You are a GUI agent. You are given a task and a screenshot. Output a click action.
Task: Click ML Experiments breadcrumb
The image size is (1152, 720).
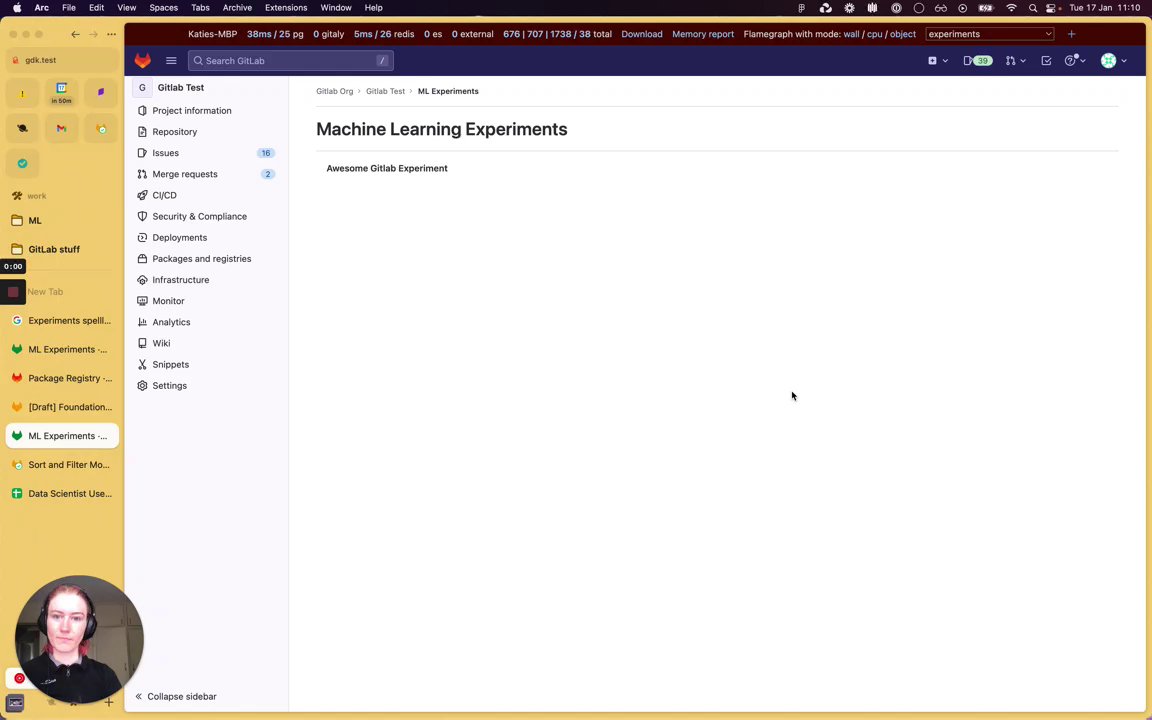coord(448,91)
